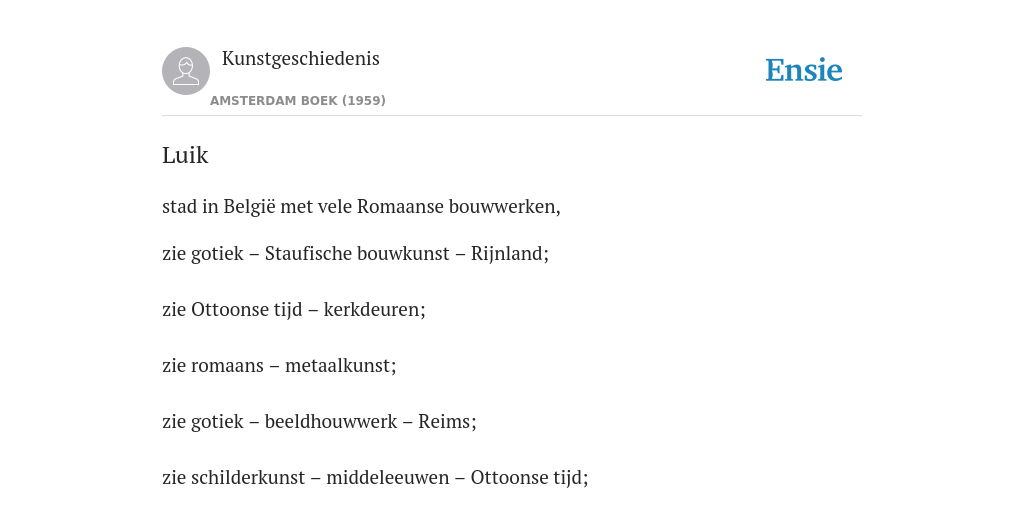Click the sentence about Romaanse bouwwerken
Image resolution: width=1024 pixels, height=512 pixels.
[x=361, y=207]
